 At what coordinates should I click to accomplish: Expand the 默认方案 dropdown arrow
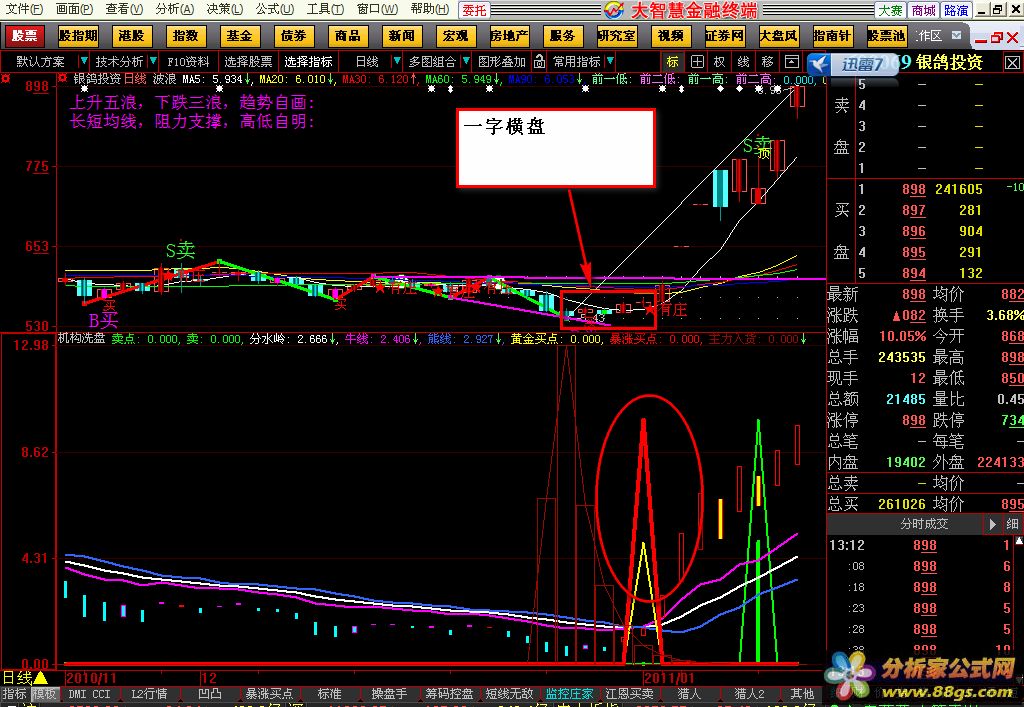83,61
